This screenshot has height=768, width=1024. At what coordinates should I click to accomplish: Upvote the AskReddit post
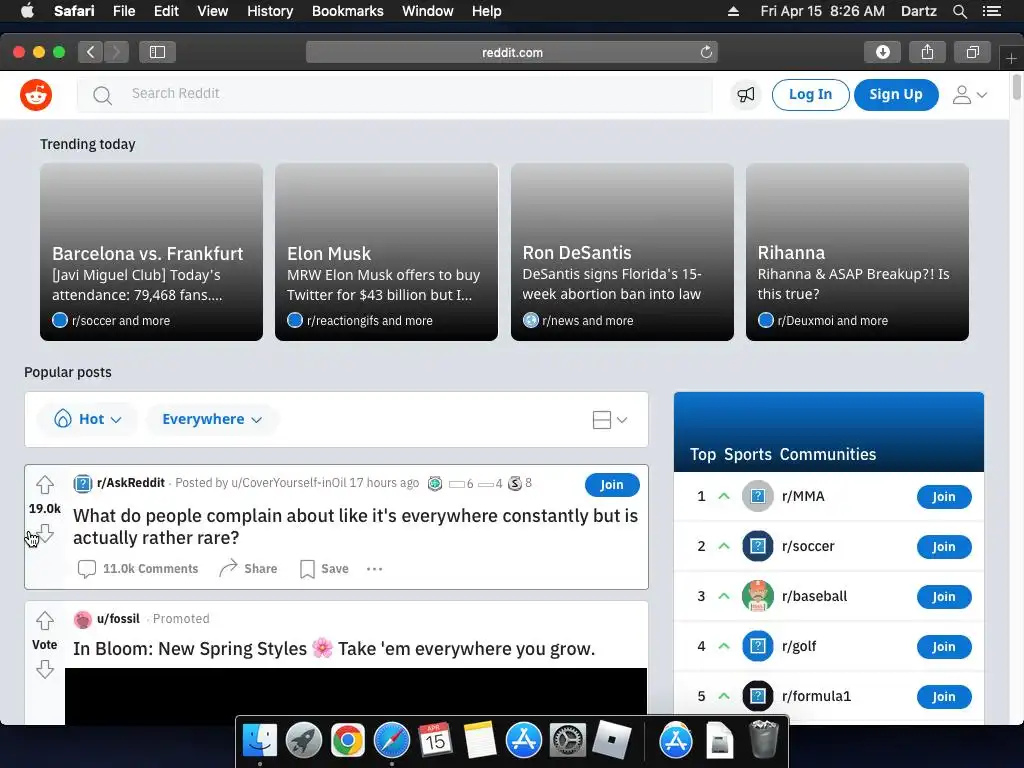point(44,485)
